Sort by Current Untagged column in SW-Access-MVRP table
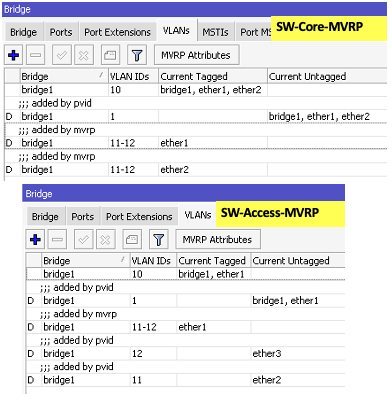The width and height of the screenshot is (392, 399). coord(298,261)
